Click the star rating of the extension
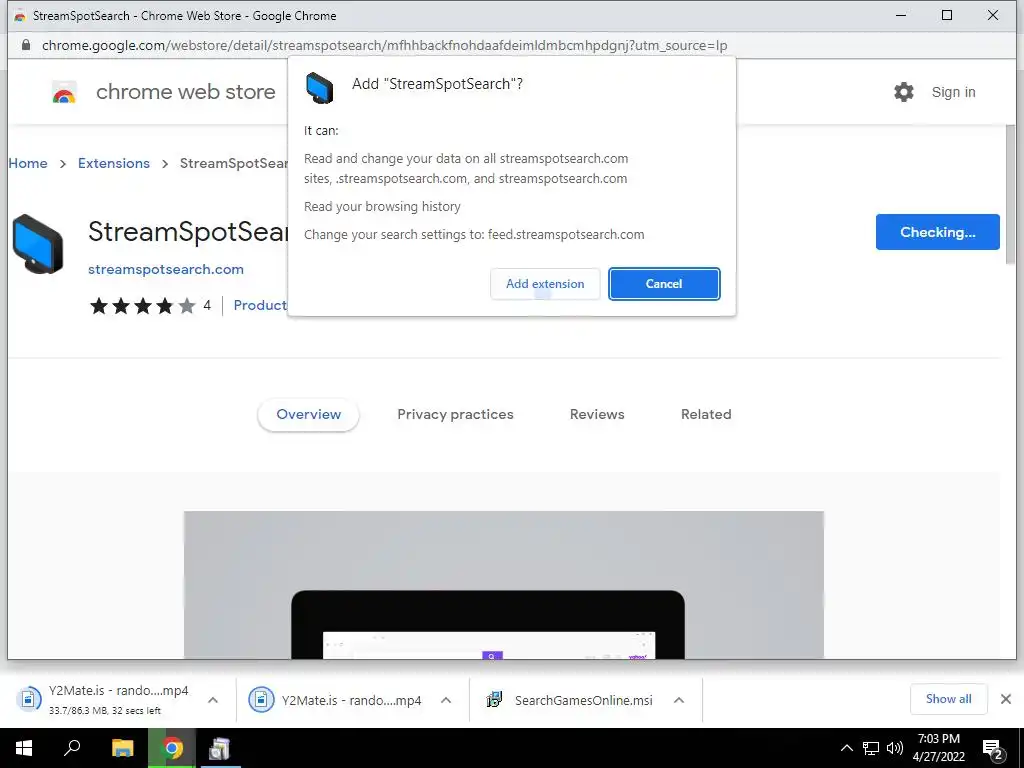This screenshot has height=768, width=1024. click(x=142, y=306)
